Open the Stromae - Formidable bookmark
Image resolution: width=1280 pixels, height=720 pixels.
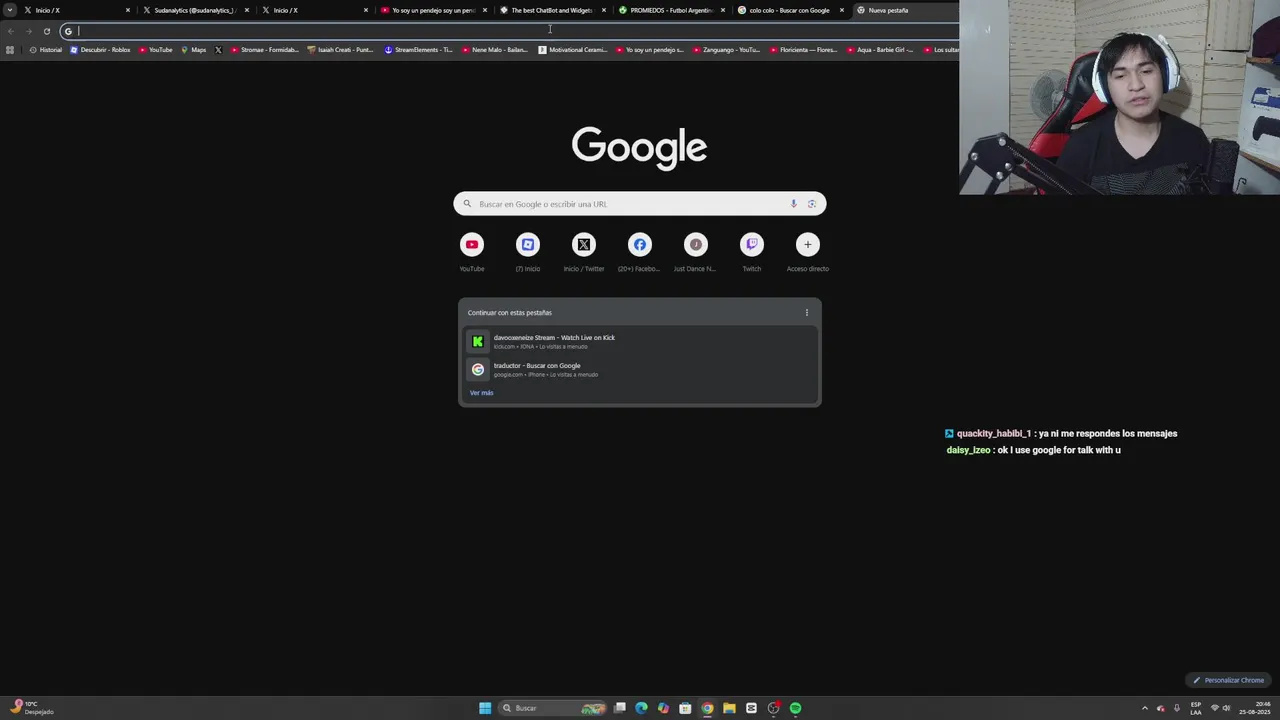tap(264, 49)
